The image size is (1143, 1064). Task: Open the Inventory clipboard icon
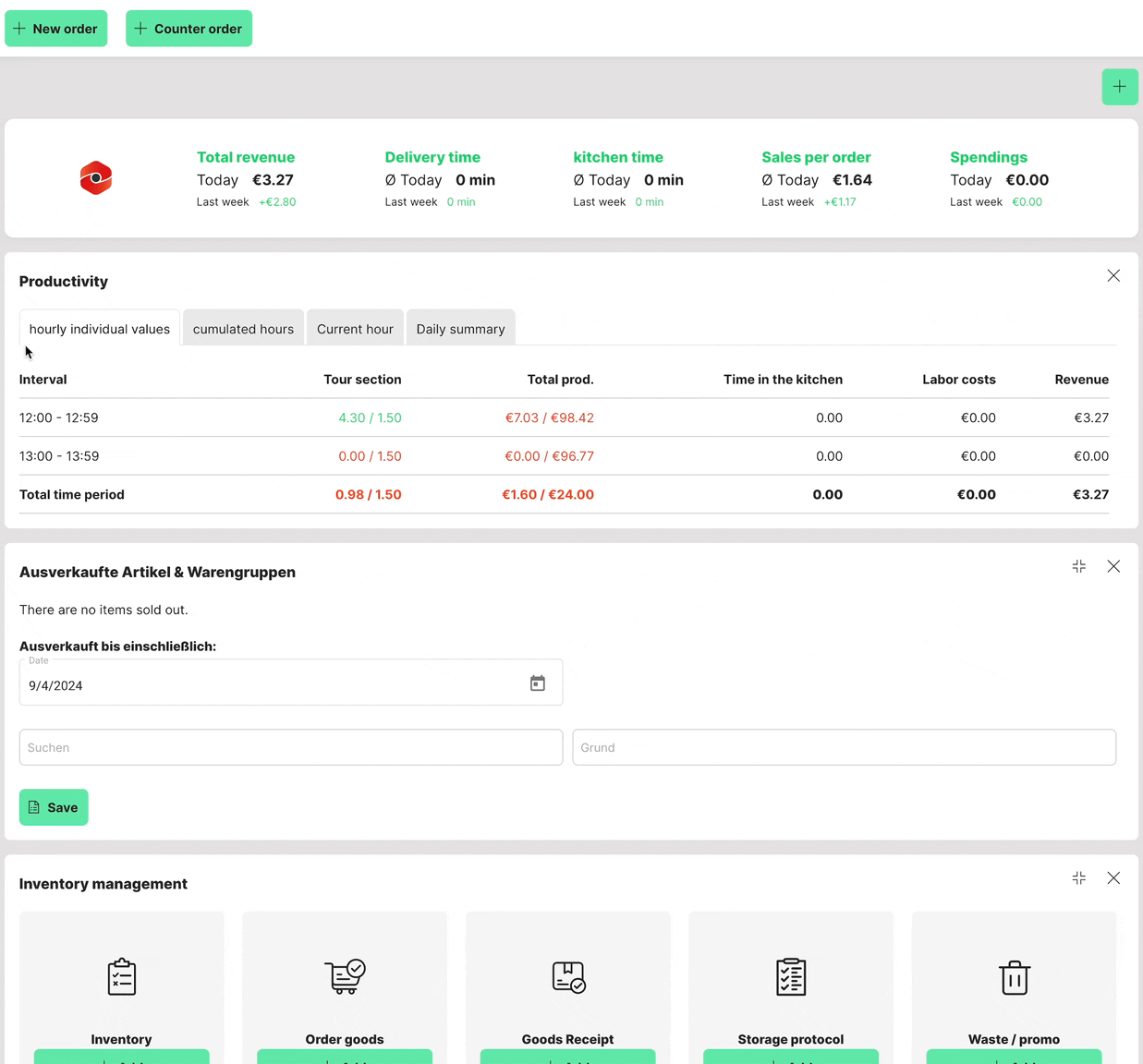pyautogui.click(x=121, y=977)
